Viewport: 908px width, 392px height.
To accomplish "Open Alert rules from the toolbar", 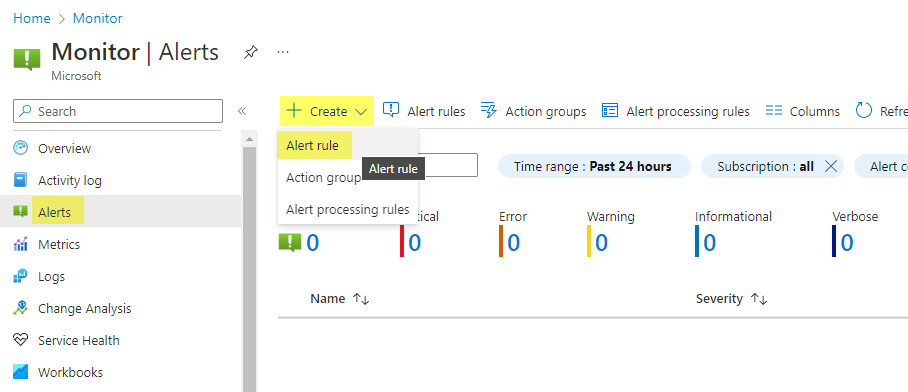I will click(x=424, y=111).
